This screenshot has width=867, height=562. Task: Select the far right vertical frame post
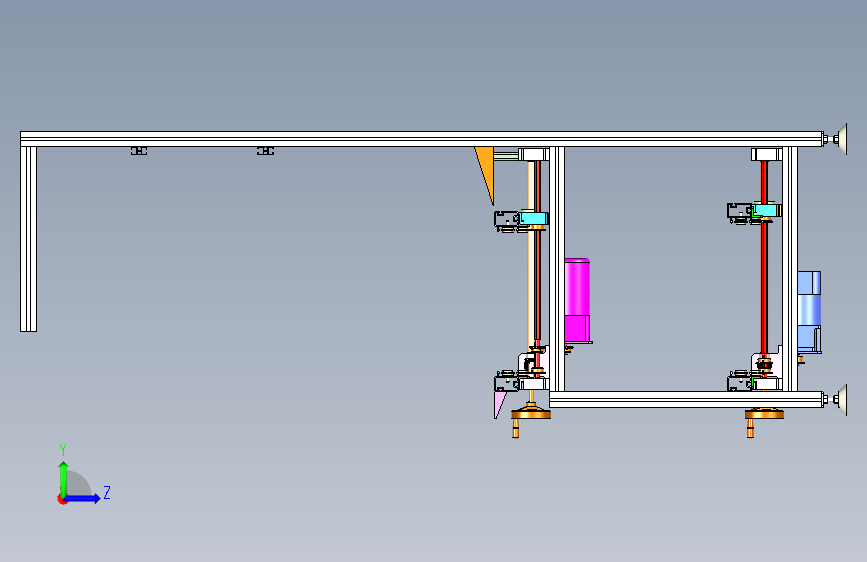790,269
